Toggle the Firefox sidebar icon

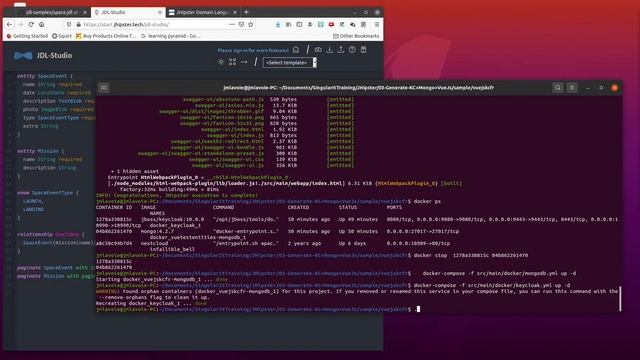click(x=299, y=24)
